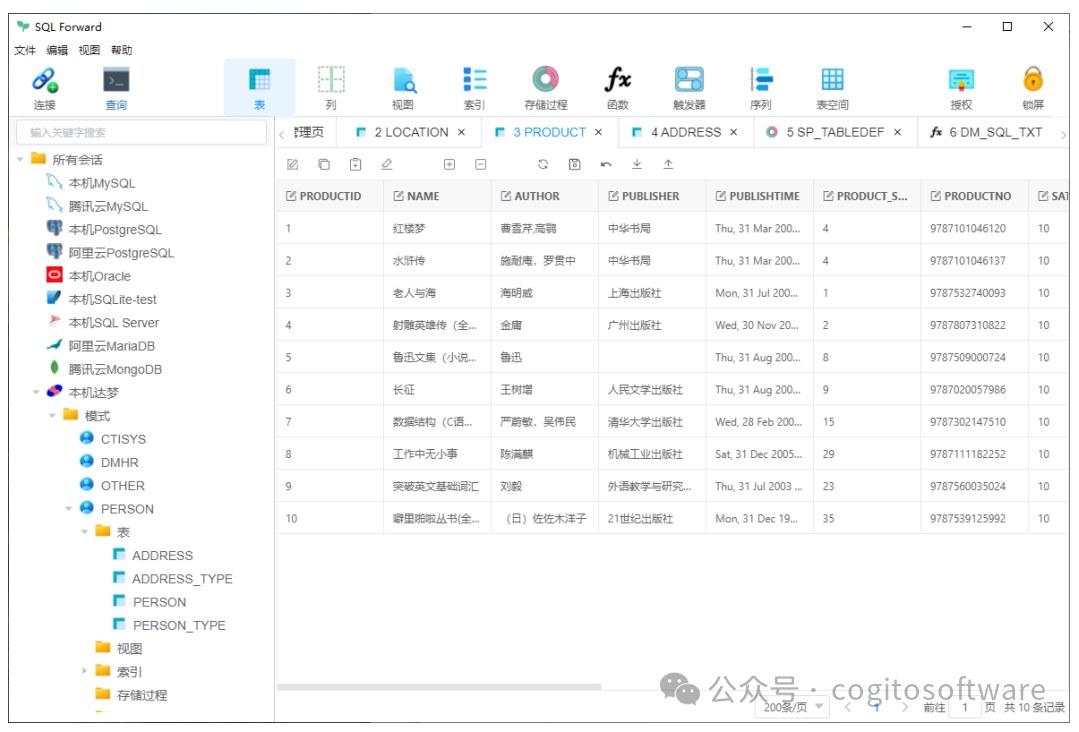Click the copy icon in data toolbar
This screenshot has width=1079, height=732.
point(324,164)
